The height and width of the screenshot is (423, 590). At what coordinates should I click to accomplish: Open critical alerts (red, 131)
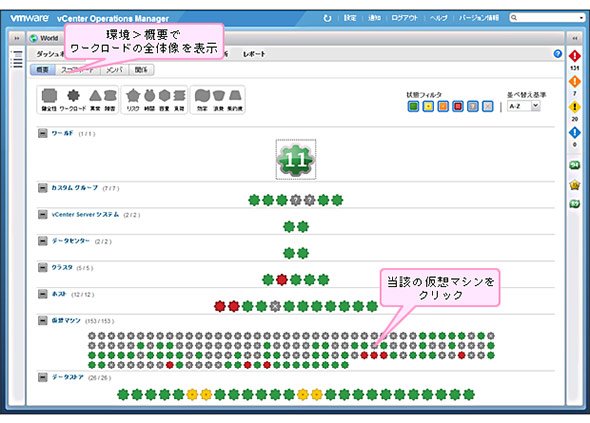point(575,56)
